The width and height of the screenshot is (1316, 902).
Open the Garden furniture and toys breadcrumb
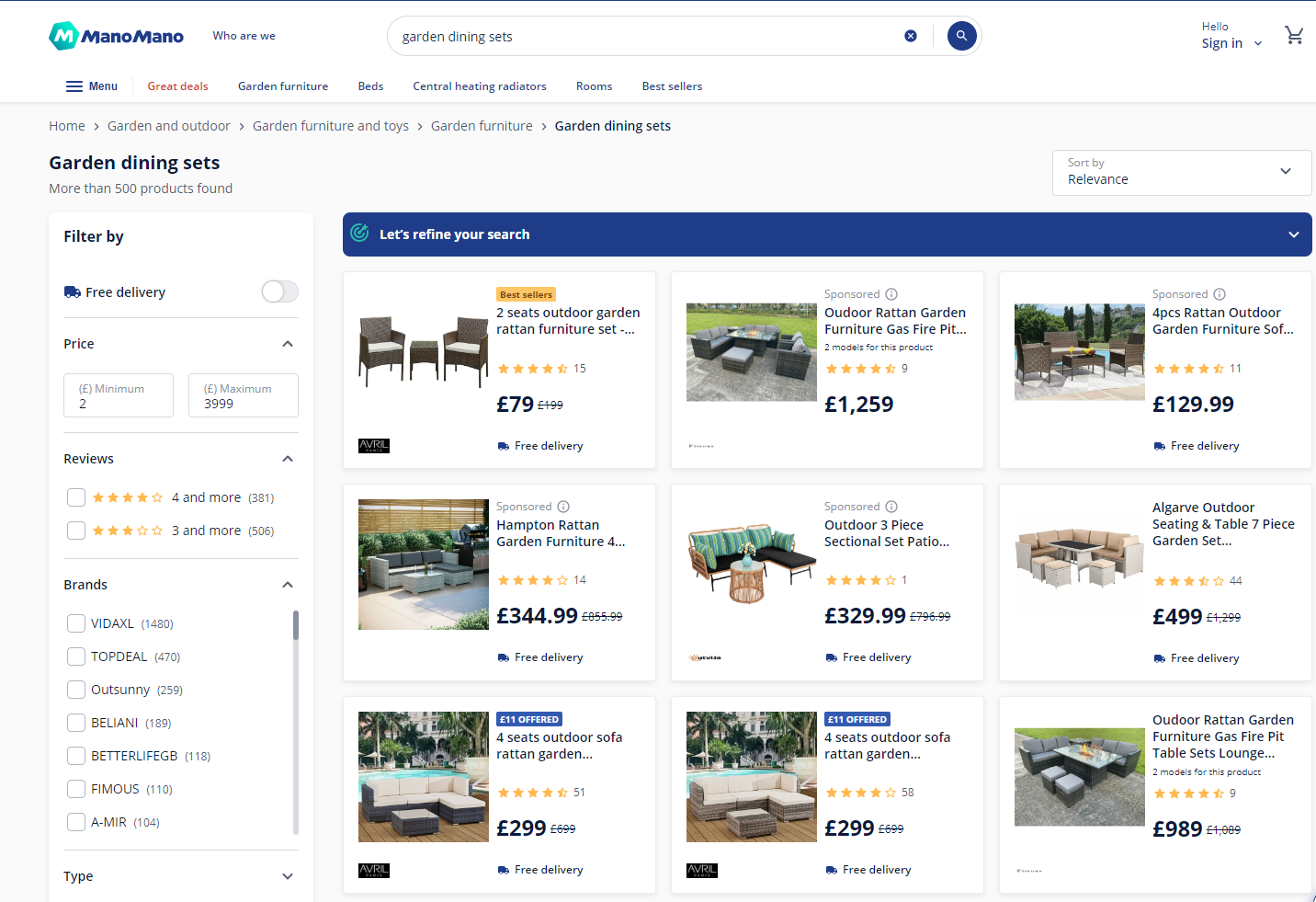(331, 125)
